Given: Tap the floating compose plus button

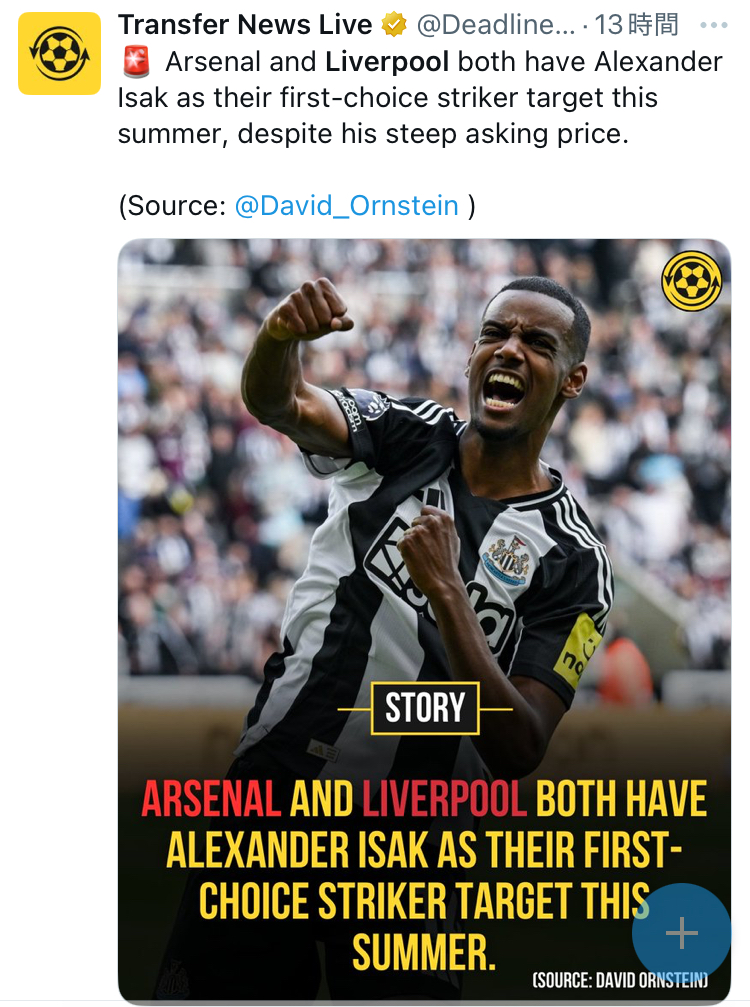Looking at the screenshot, I should tap(681, 933).
